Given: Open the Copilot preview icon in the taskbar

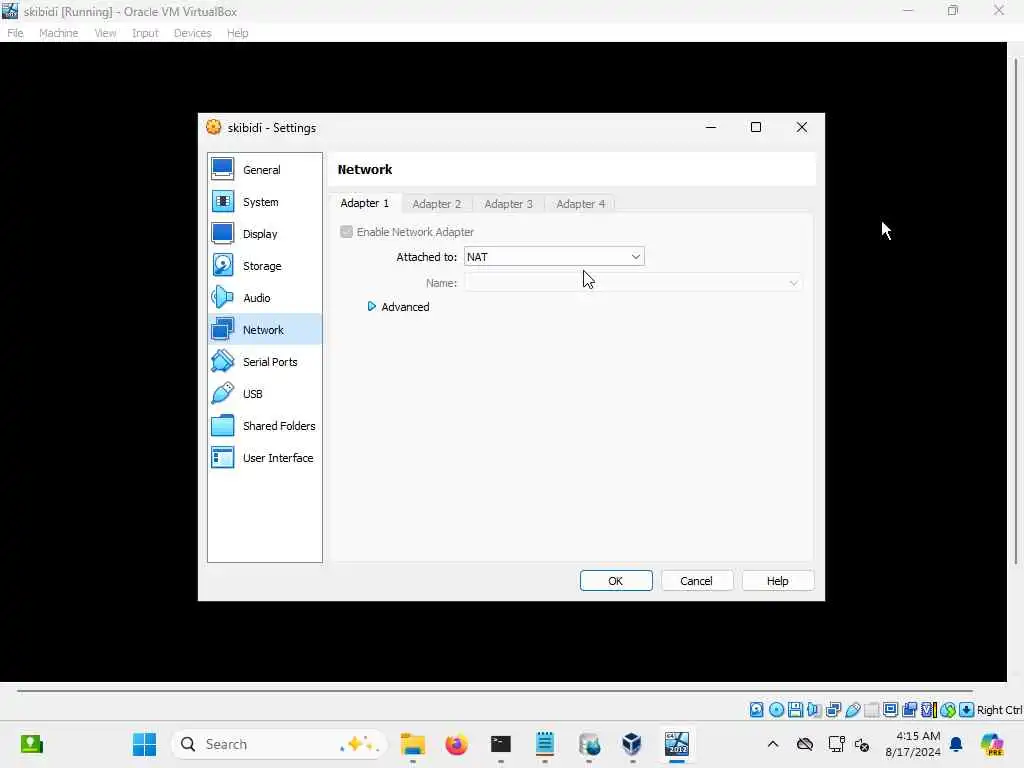Looking at the screenshot, I should (992, 744).
